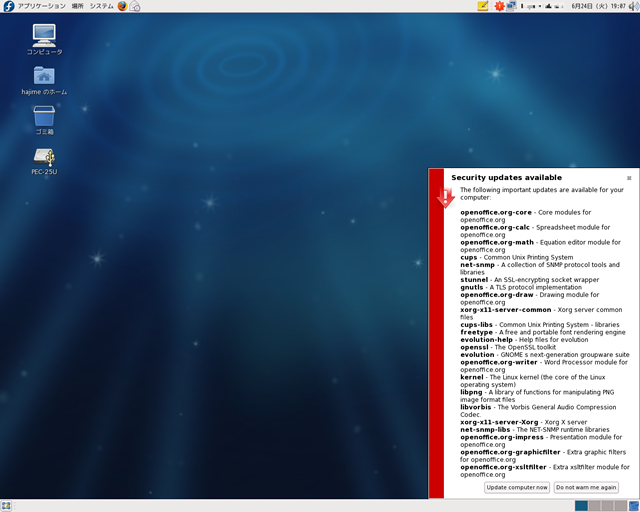Image resolution: width=640 pixels, height=512 pixels.
Task: Switch to the first workspace
Action: coord(581,506)
